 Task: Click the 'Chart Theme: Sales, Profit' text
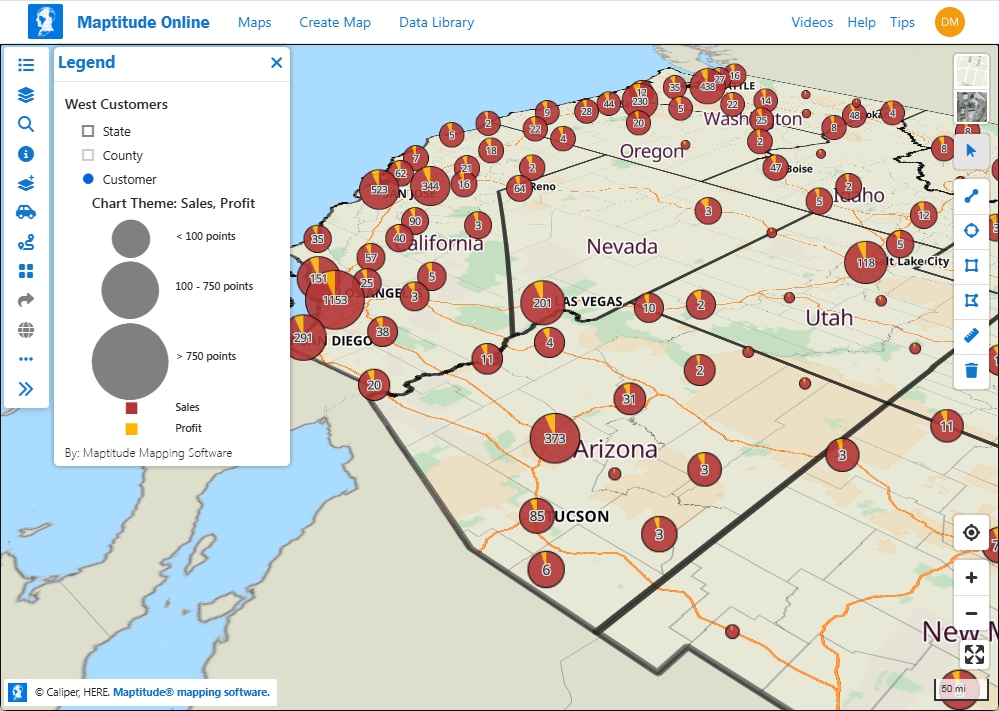pos(173,203)
